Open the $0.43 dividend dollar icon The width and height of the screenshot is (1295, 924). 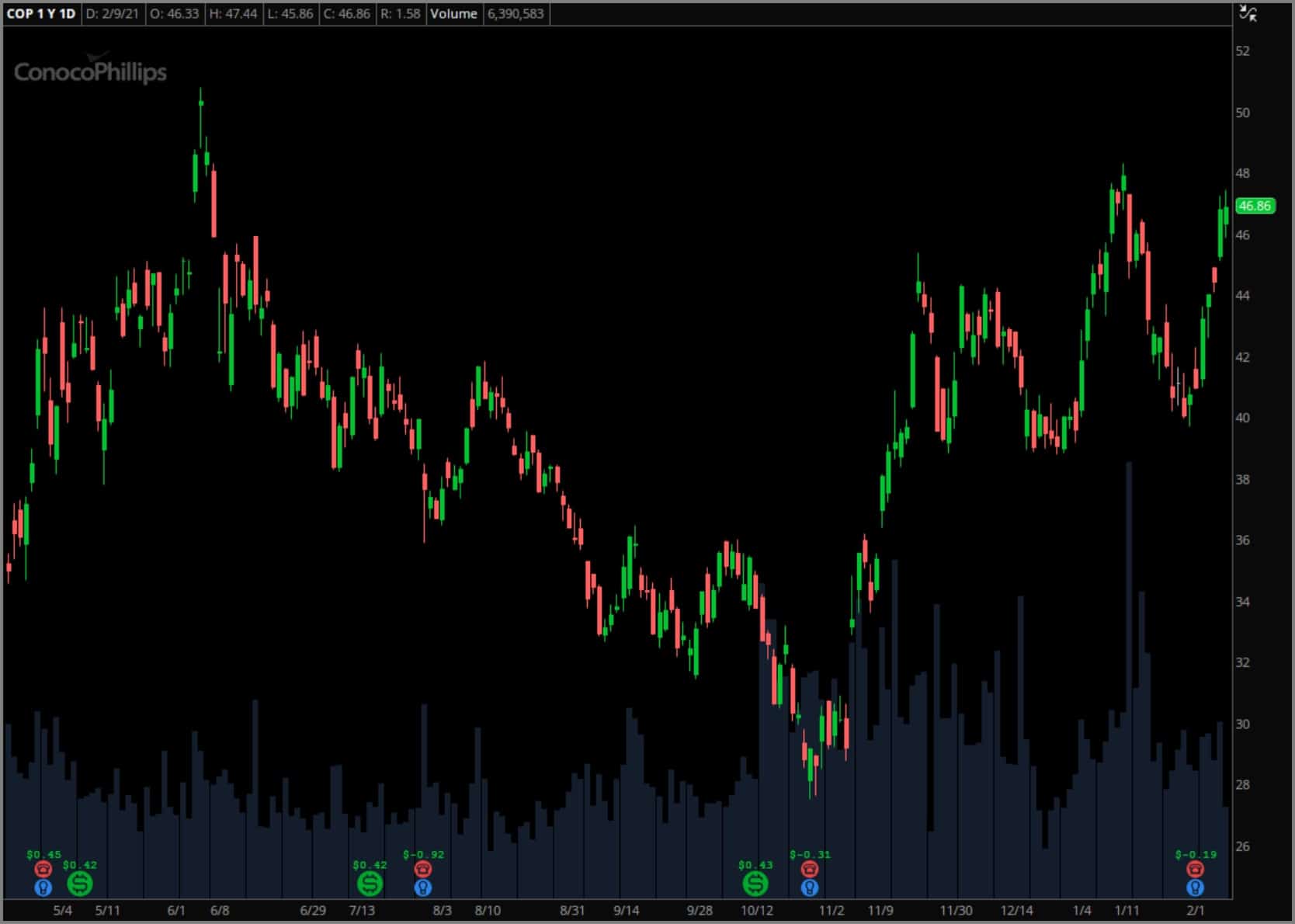(x=755, y=883)
